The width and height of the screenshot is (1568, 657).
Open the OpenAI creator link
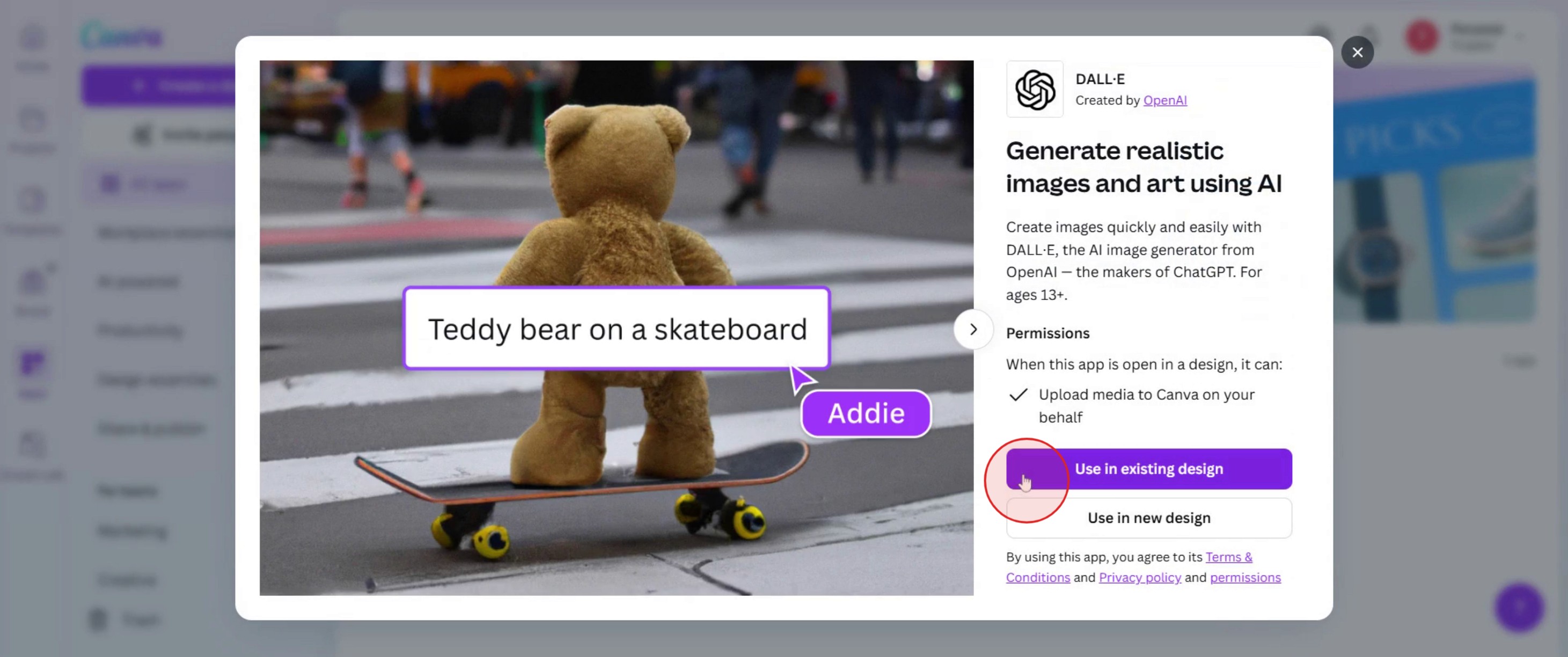click(1165, 100)
